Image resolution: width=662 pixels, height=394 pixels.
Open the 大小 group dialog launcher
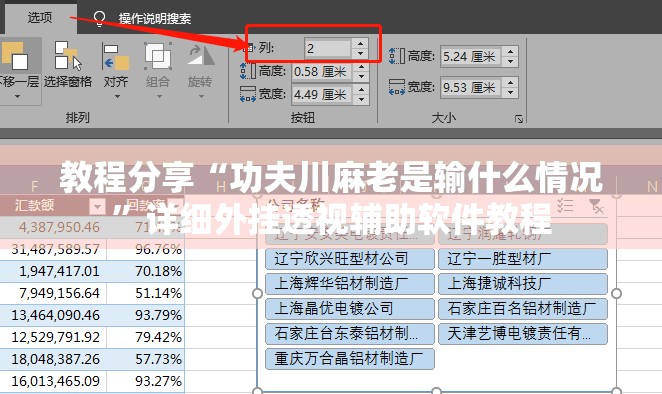[519, 120]
